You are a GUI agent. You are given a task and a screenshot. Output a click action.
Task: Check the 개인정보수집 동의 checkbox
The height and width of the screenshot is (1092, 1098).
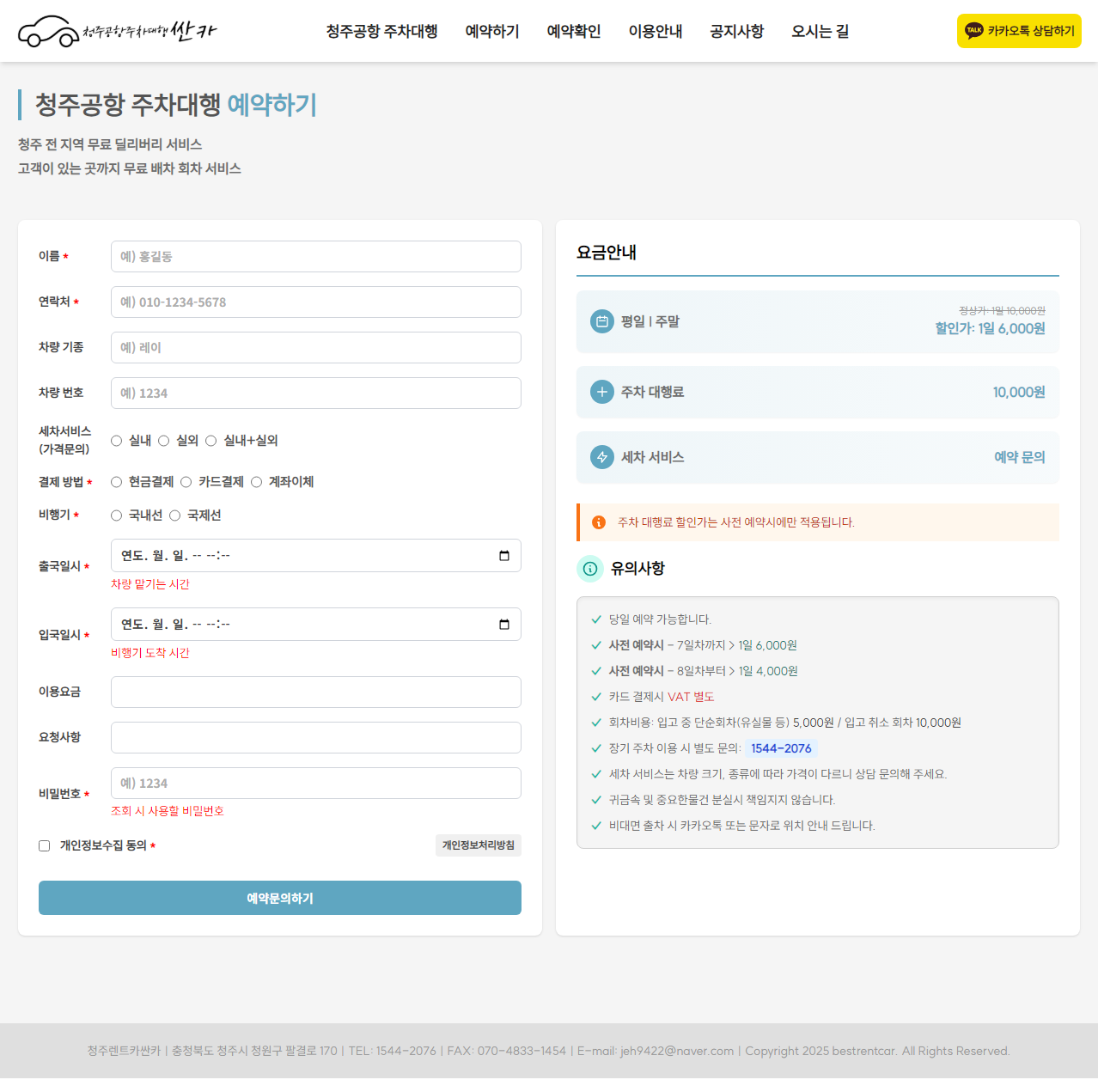tap(45, 846)
